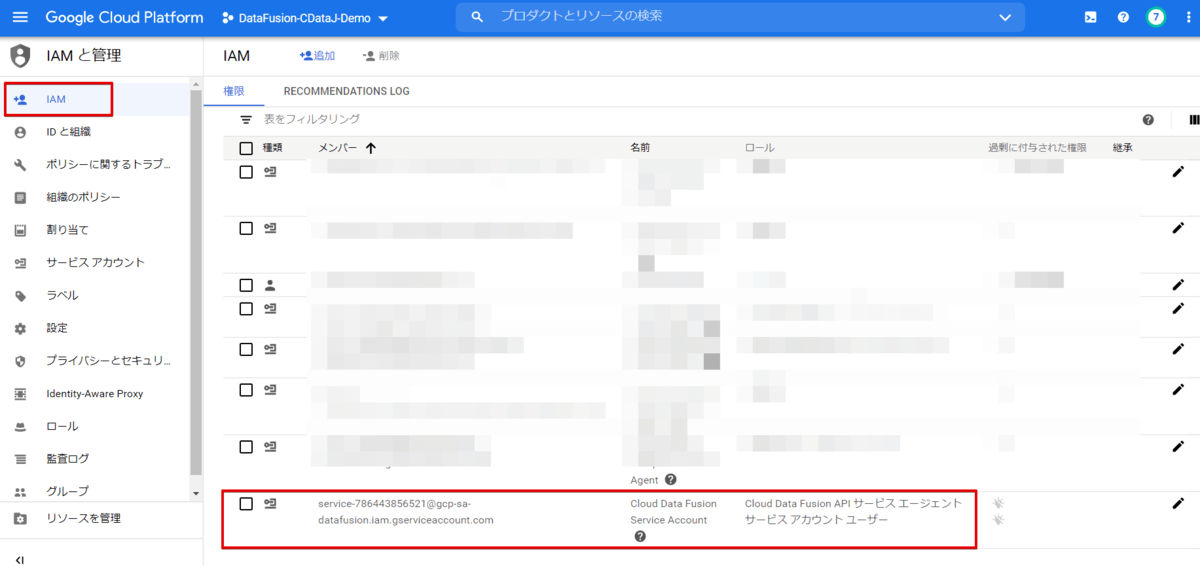Open the DataFusion-CDataJ-Demo project selector
The image size is (1200, 566).
[305, 18]
